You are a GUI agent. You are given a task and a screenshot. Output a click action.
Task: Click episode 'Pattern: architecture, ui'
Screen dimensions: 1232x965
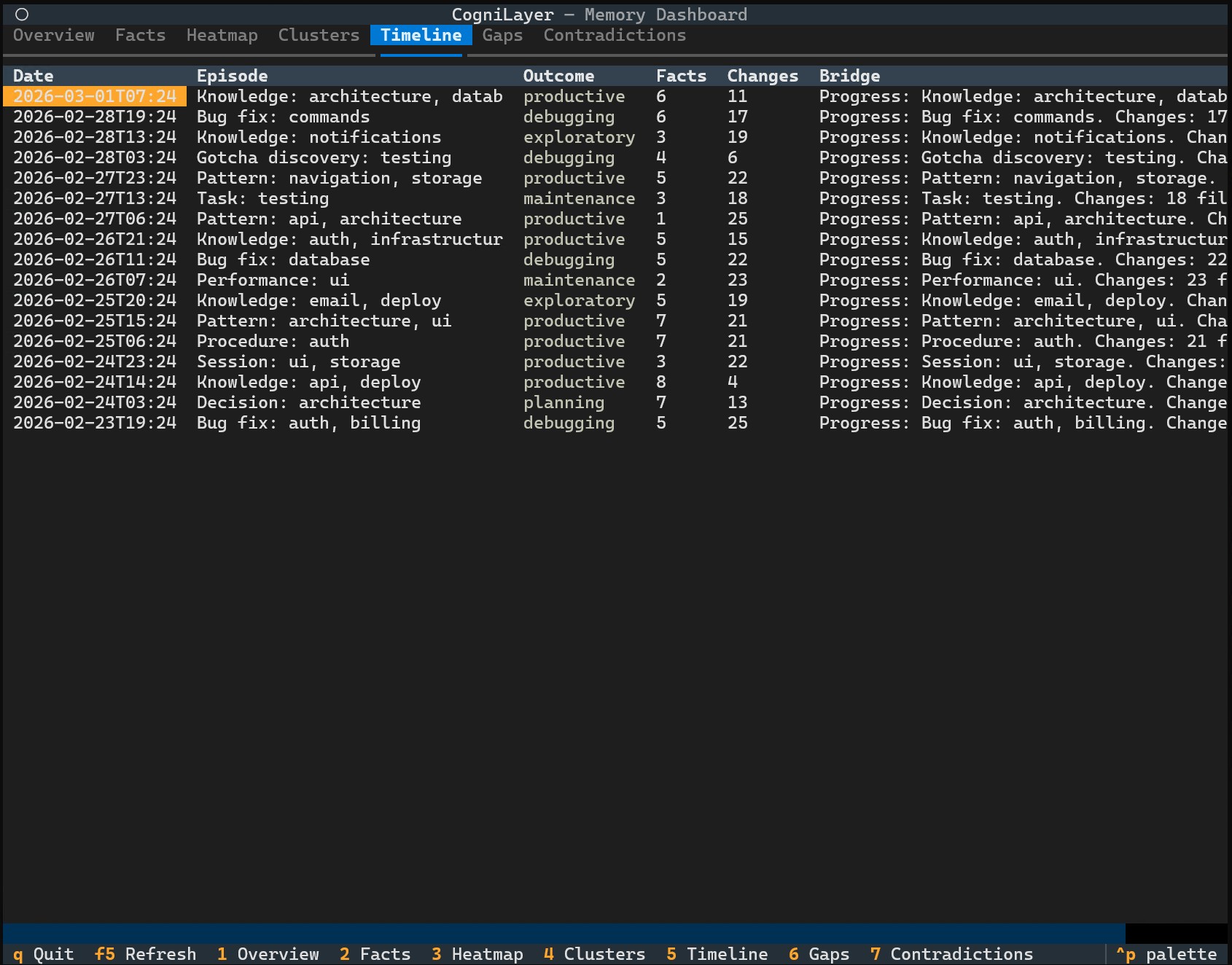324,321
